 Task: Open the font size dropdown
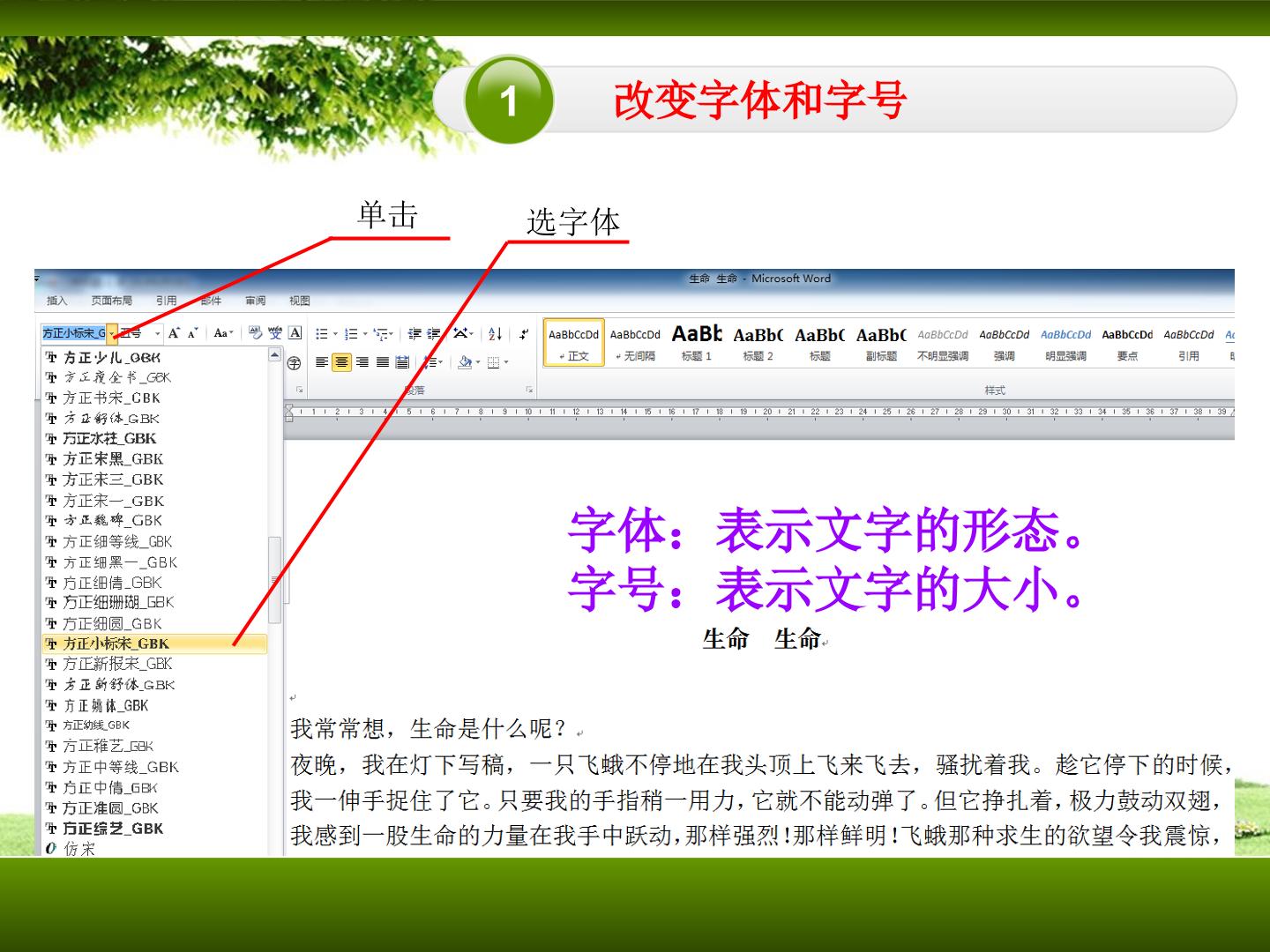click(158, 333)
